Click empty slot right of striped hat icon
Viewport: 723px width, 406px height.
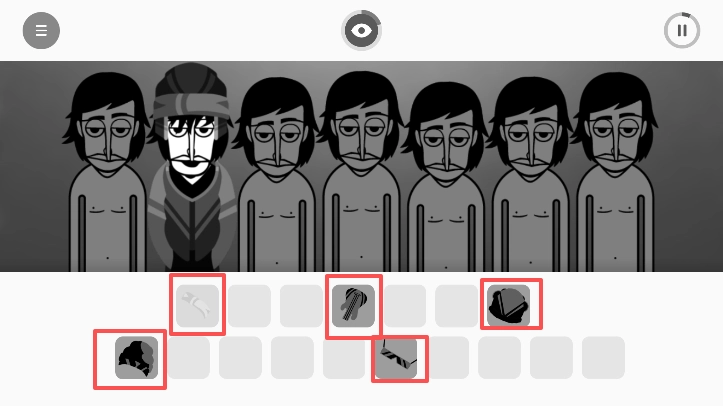[x=405, y=306]
